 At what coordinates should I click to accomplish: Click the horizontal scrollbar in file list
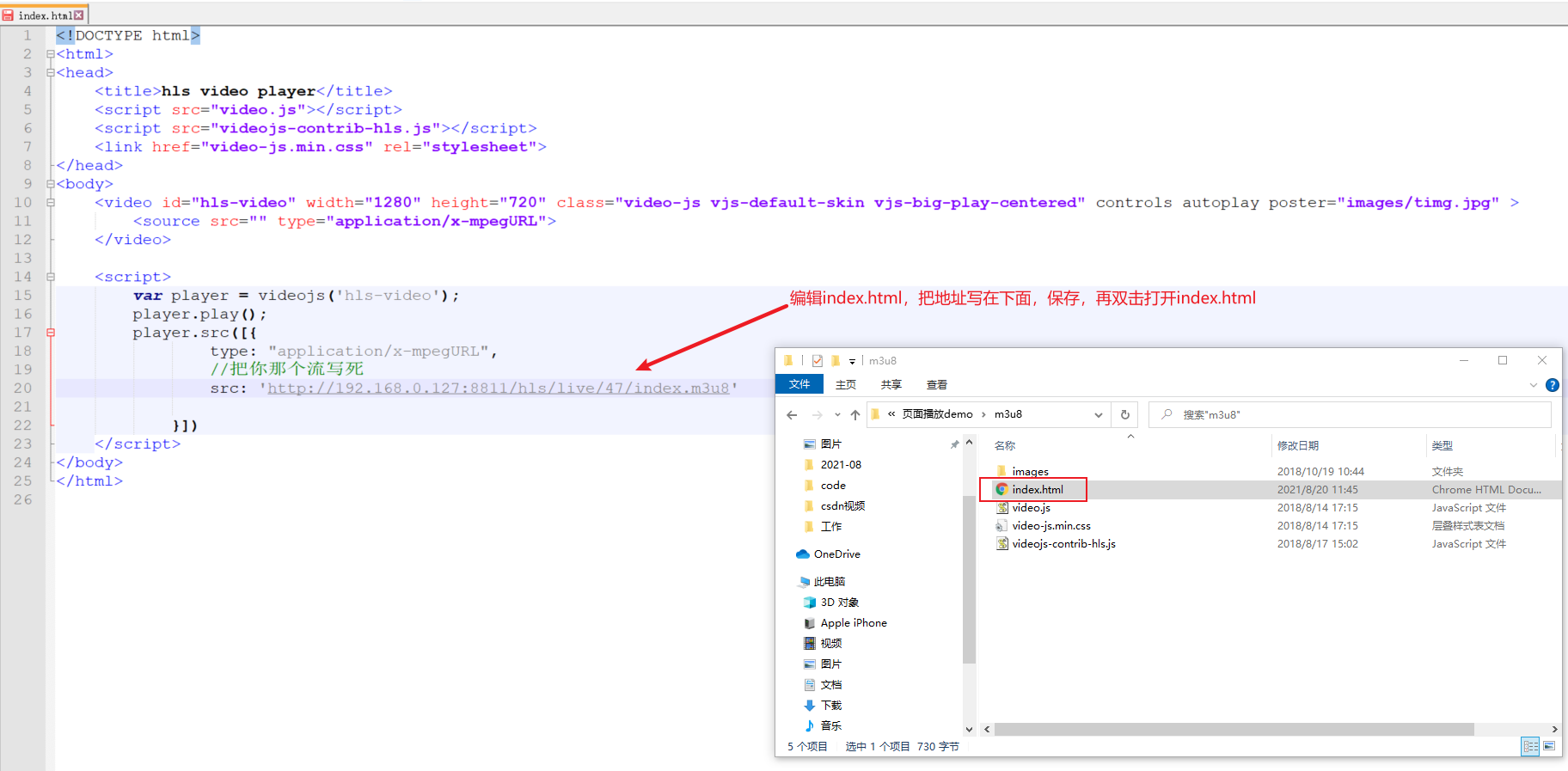click(1234, 729)
